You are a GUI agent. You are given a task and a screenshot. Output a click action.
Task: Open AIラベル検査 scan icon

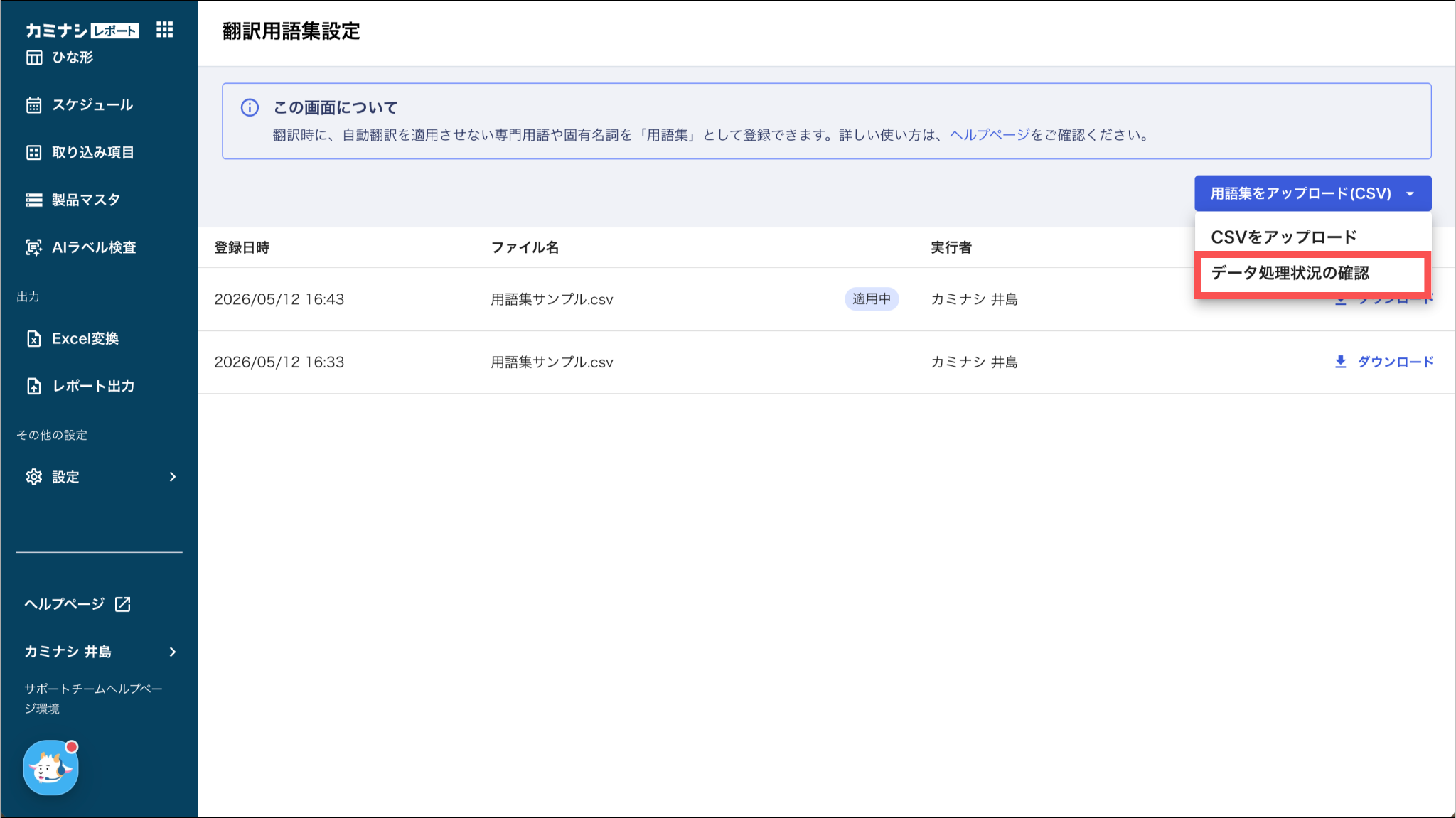pos(34,247)
